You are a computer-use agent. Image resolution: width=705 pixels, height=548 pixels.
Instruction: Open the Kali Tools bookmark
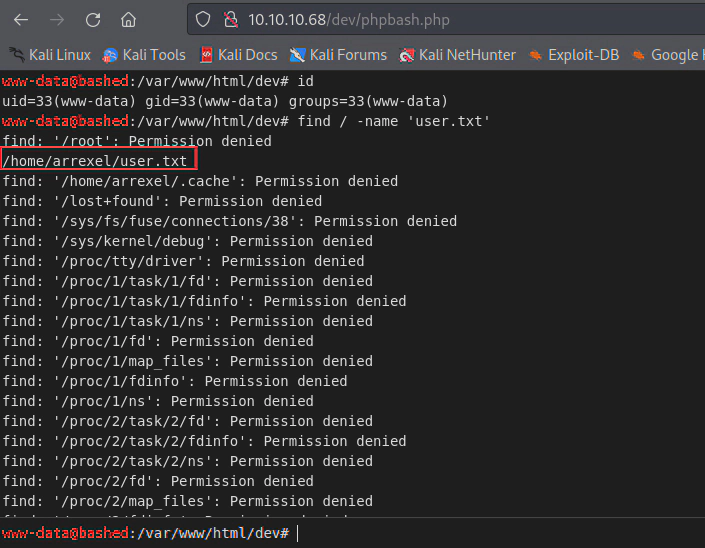[x=144, y=55]
